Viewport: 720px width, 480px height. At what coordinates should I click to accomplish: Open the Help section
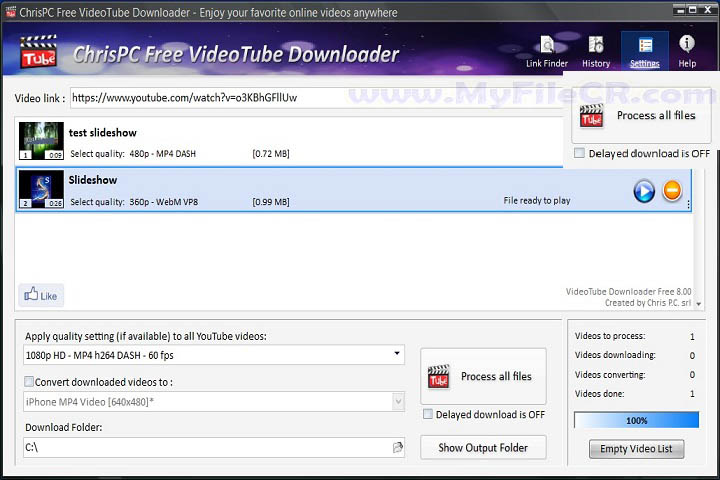(687, 52)
